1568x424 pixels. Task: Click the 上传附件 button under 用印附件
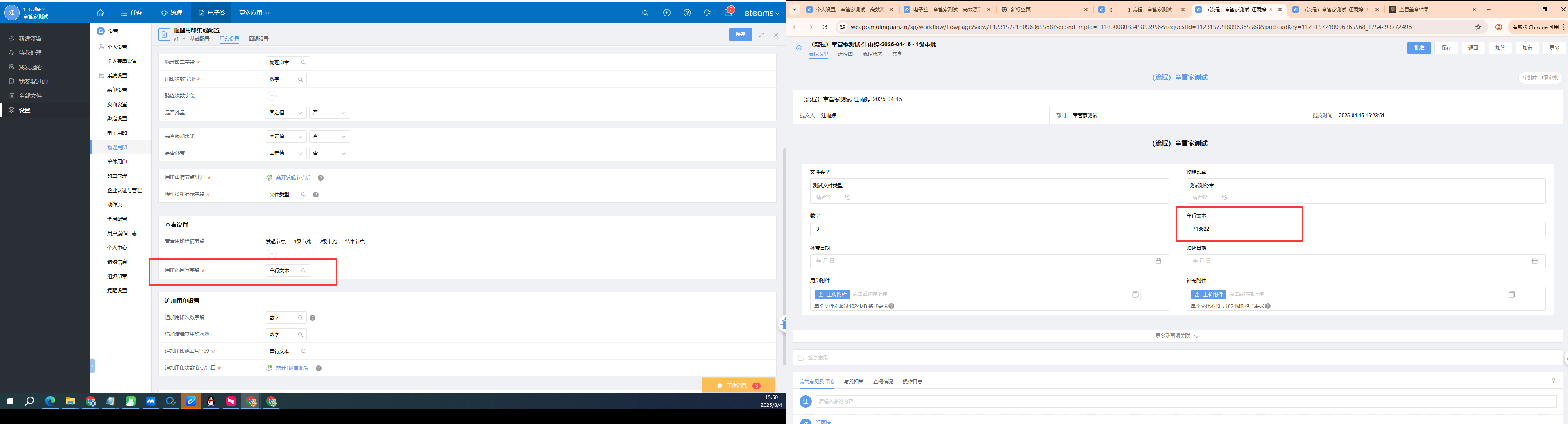pyautogui.click(x=832, y=294)
